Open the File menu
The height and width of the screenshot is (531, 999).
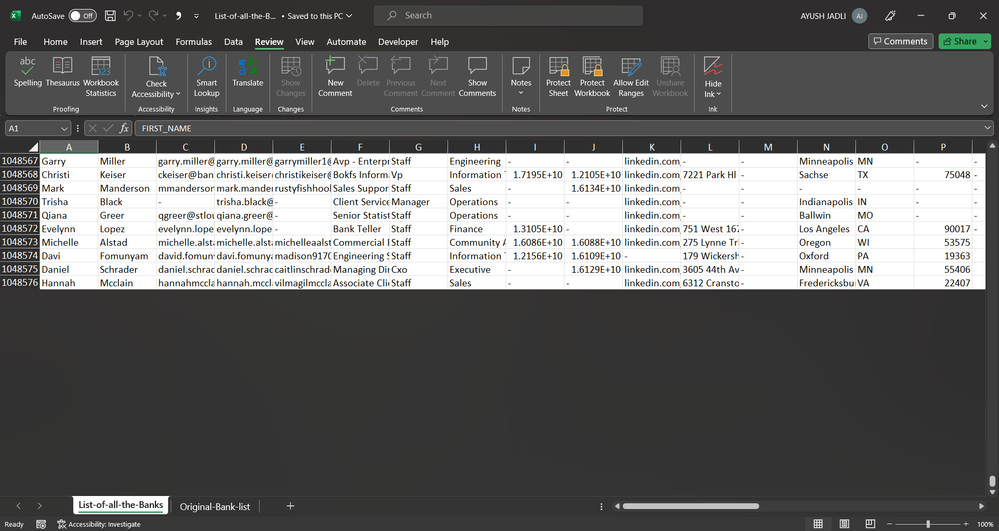coord(20,41)
